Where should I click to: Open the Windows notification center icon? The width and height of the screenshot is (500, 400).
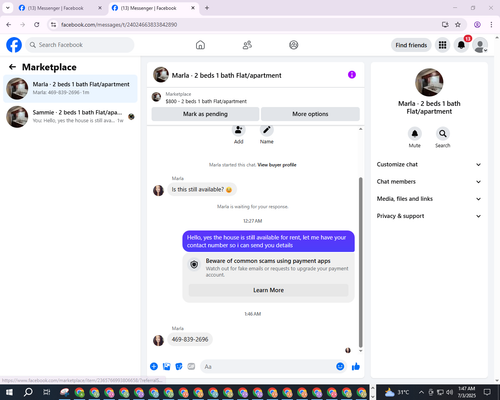pyautogui.click(x=488, y=392)
